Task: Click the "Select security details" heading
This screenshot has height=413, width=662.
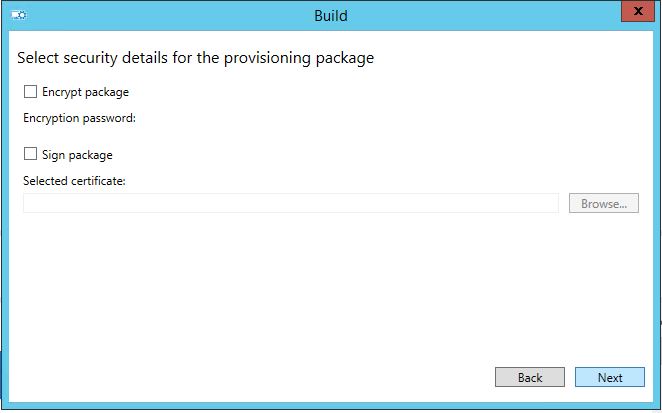Action: coord(195,58)
